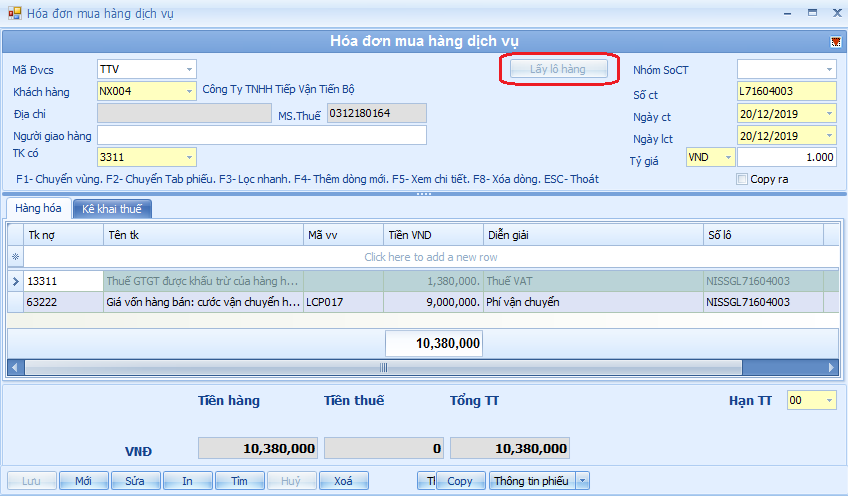848x496 pixels.
Task: Click the partially hidden button left of Copy
Action: (x=427, y=480)
